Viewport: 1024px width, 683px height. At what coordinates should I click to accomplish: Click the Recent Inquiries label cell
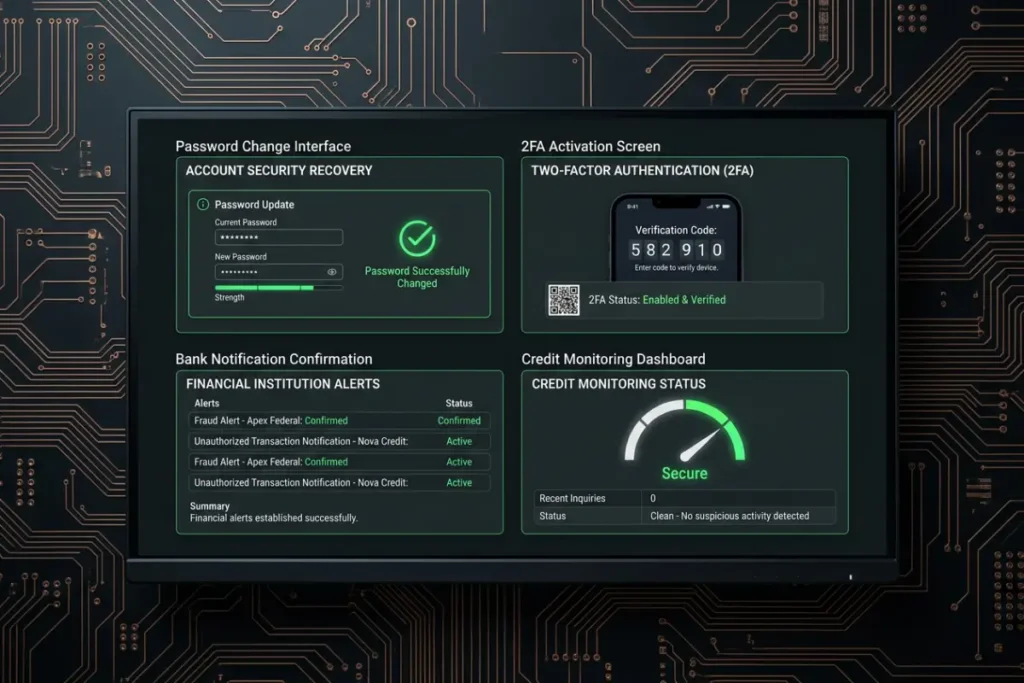pos(588,498)
